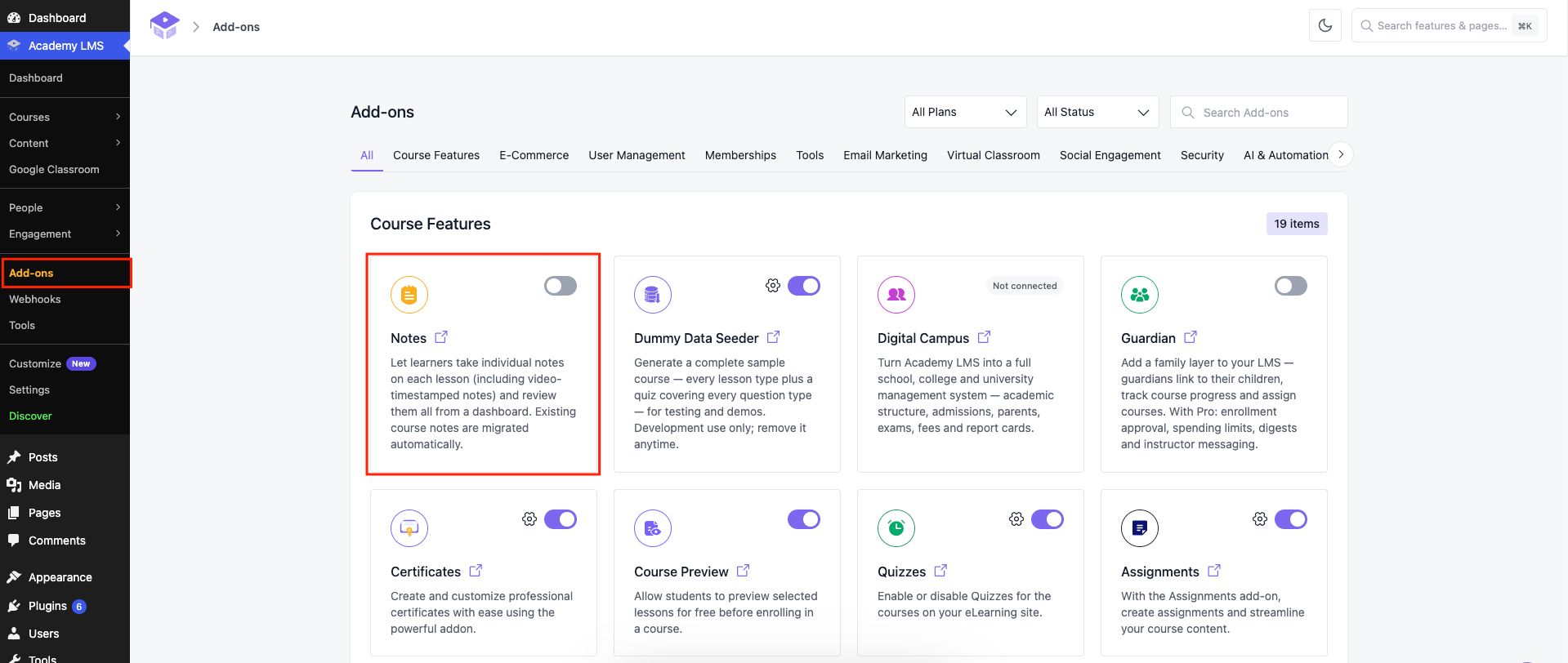Open Certificates settings gear icon

pyautogui.click(x=529, y=519)
